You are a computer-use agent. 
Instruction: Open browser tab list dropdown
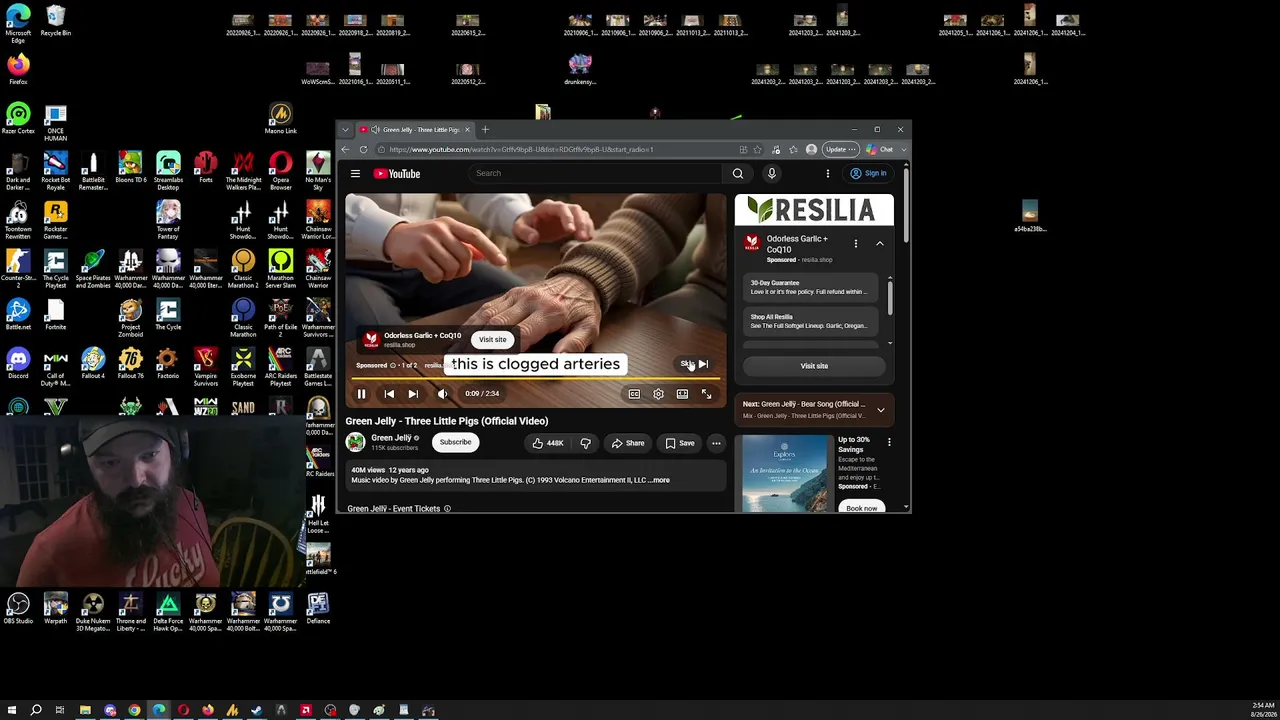(345, 129)
